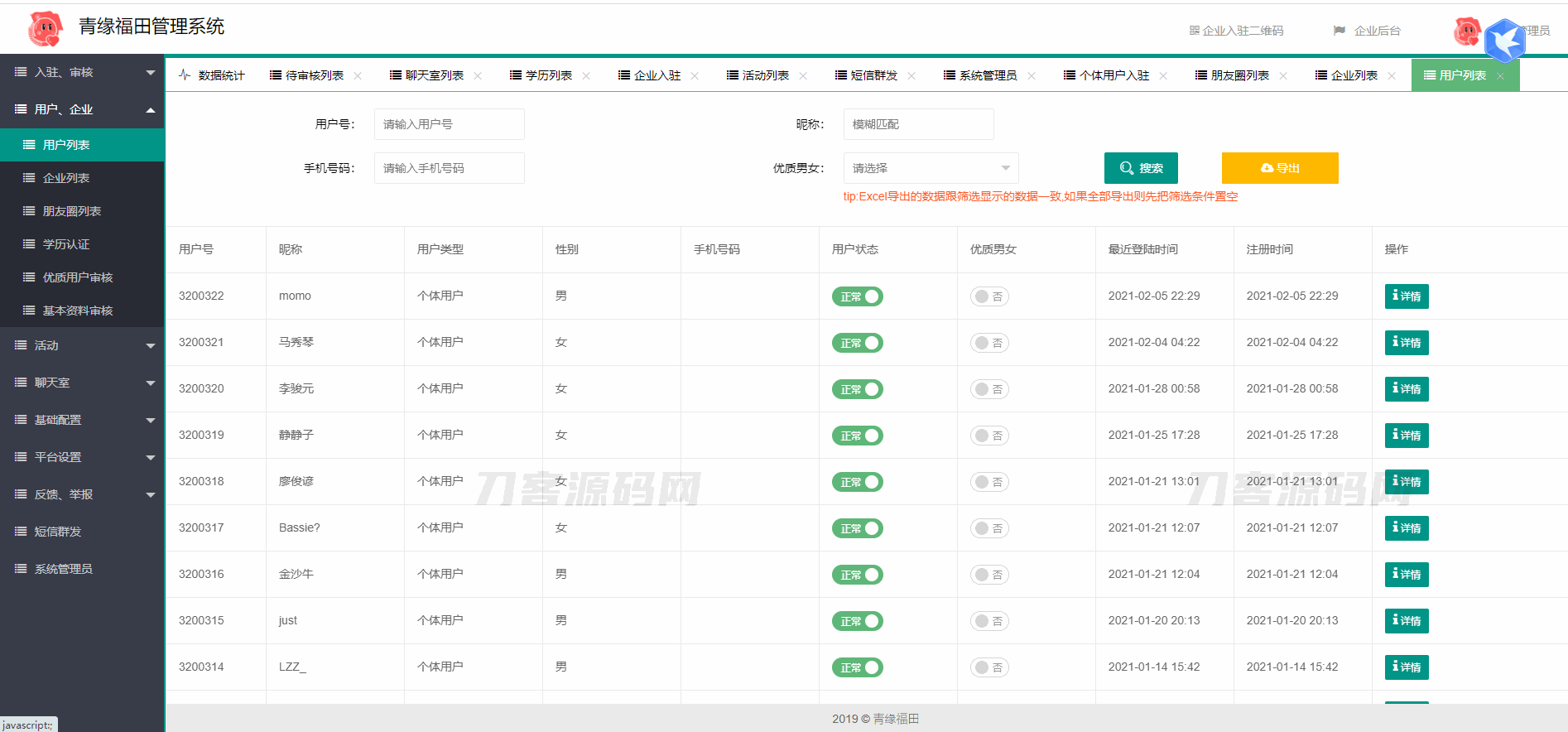Screen dimensions: 1568x732
Task: Click the admin avatar in header
Action: (x=1467, y=31)
